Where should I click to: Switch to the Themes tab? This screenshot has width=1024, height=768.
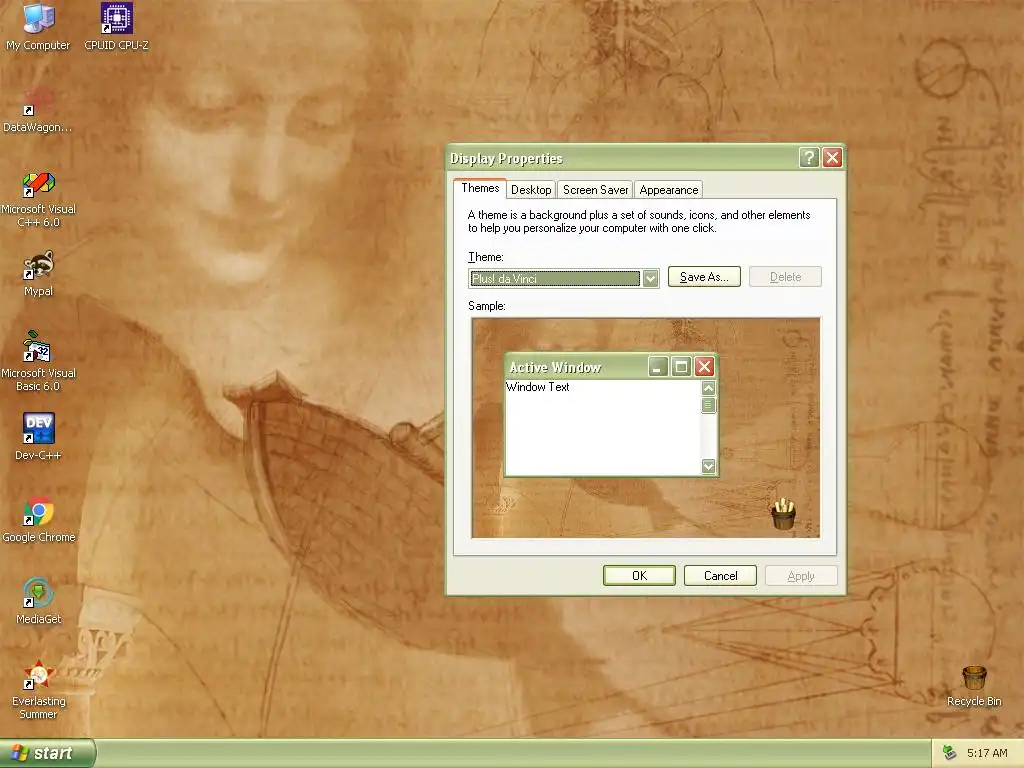click(480, 188)
